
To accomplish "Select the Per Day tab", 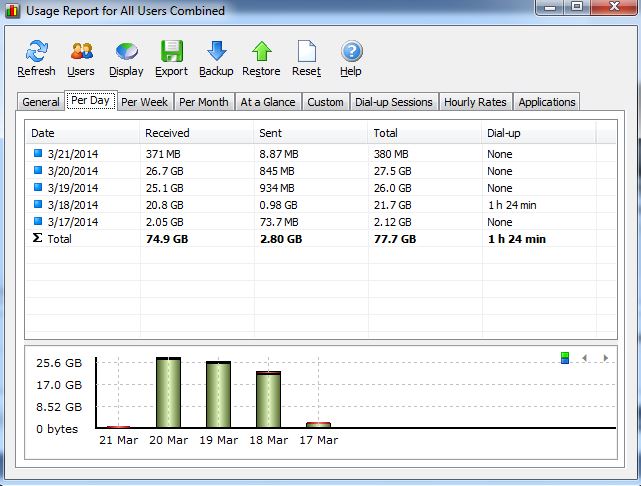I will tap(91, 101).
